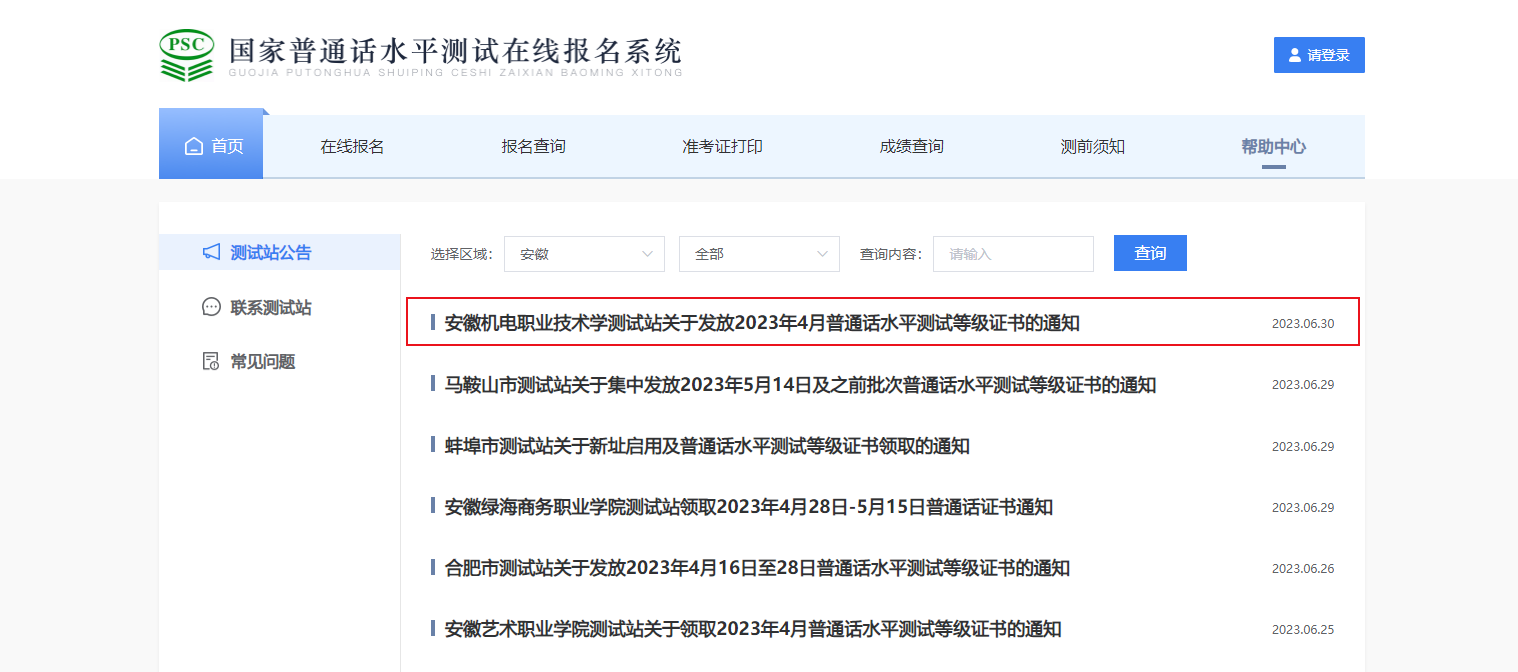Open the 蚌埠市测试站 new address notice
Viewport: 1518px width, 672px height.
(x=707, y=446)
